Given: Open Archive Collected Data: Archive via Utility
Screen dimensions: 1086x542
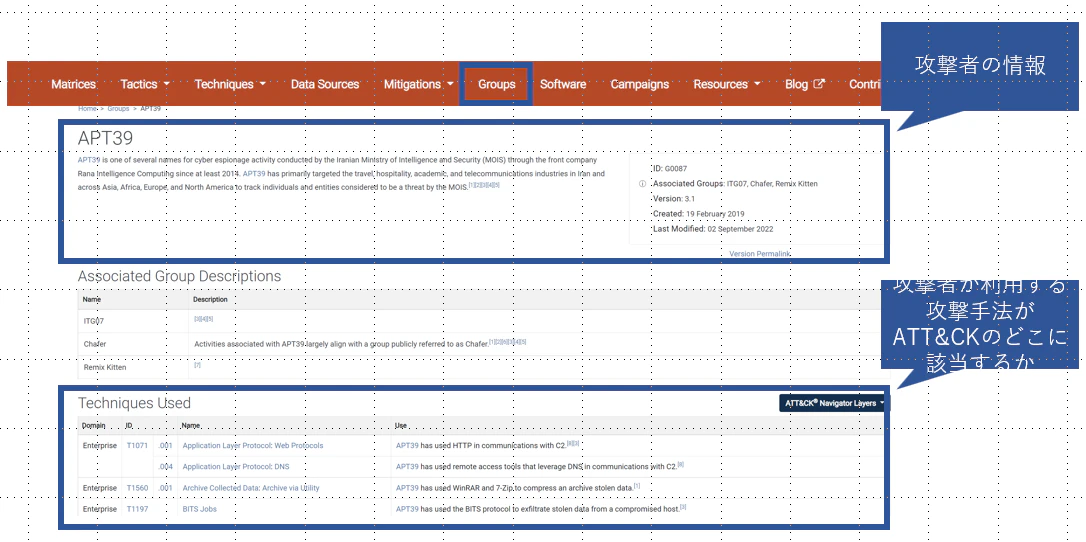Looking at the screenshot, I should point(251,488).
